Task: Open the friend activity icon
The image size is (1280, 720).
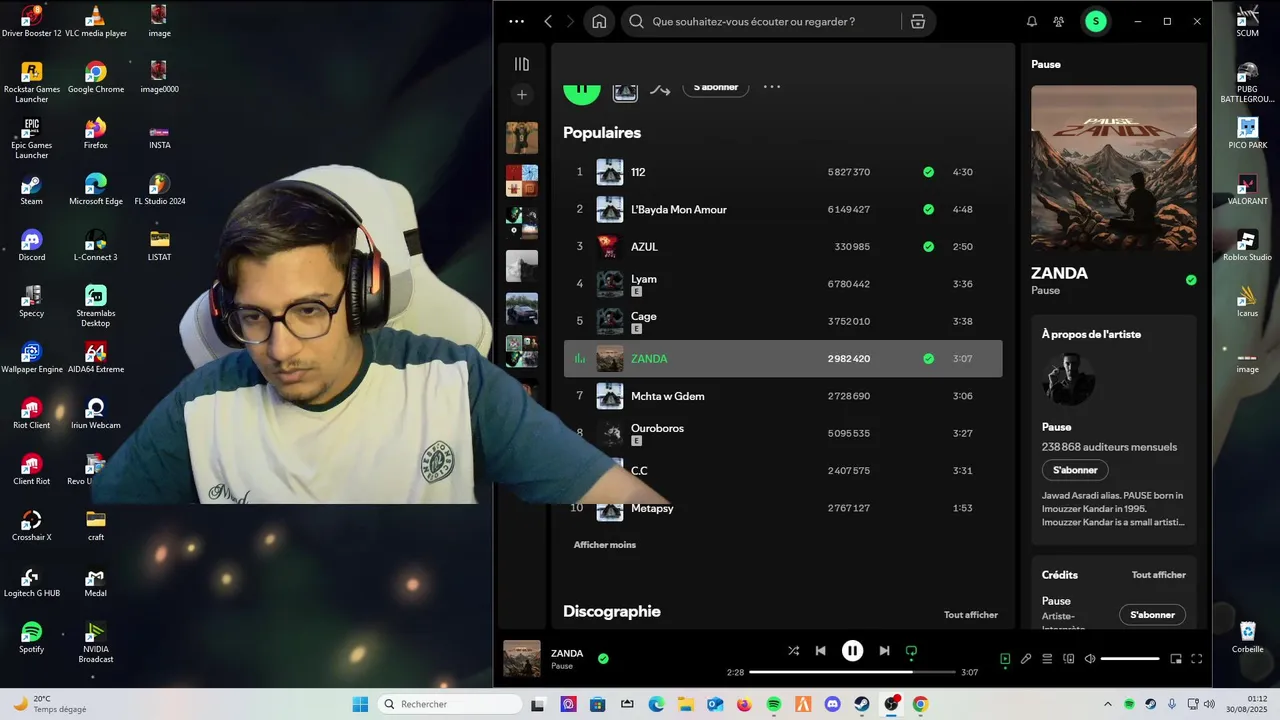Action: tap(1060, 21)
